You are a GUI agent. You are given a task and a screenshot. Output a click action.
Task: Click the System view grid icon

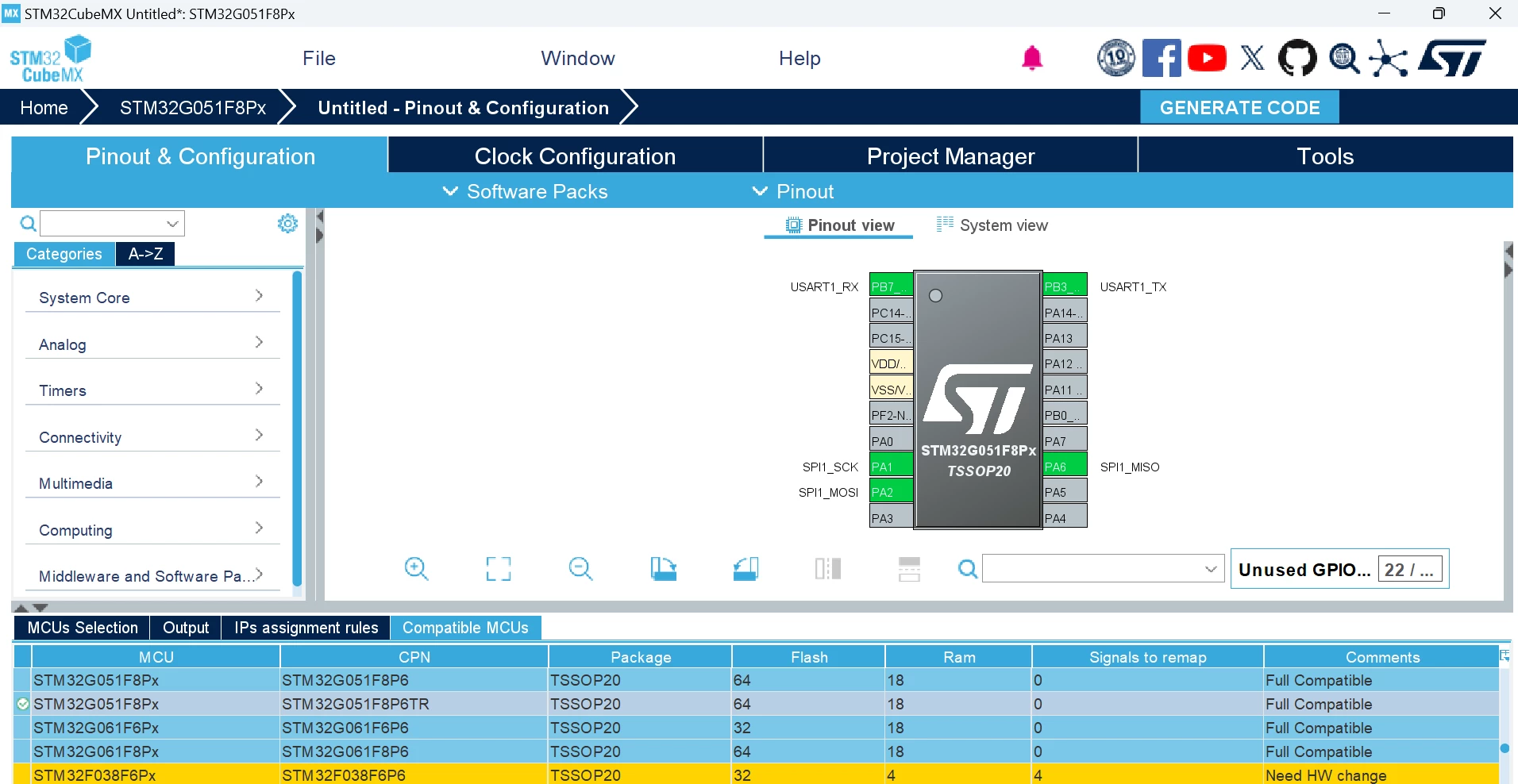coord(945,225)
